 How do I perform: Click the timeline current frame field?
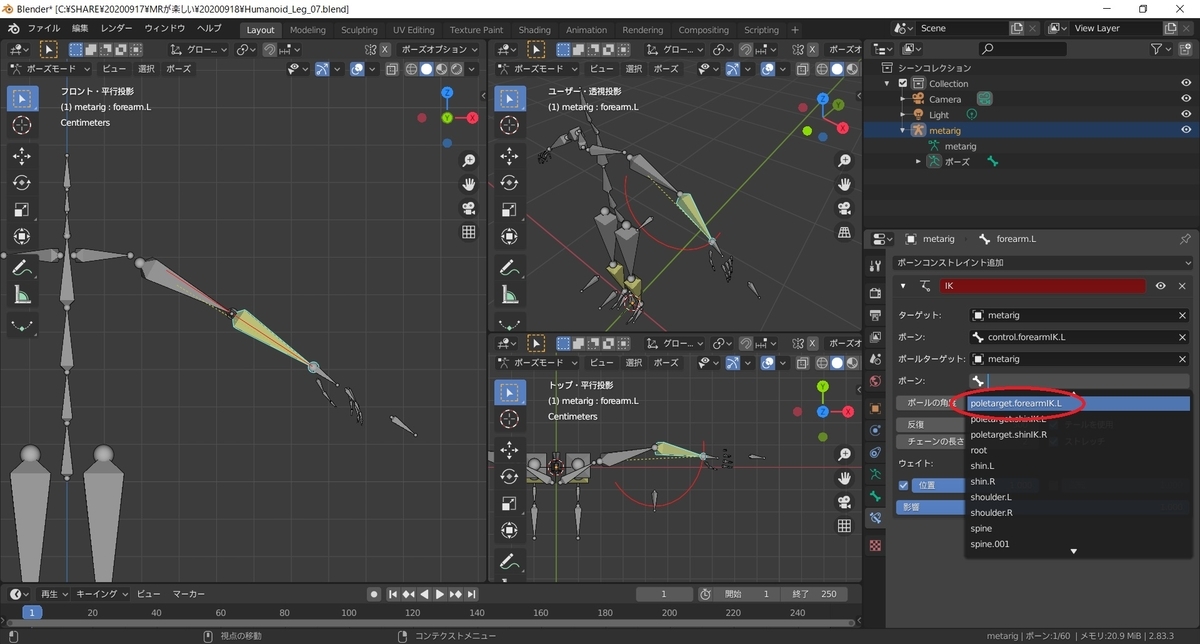pyautogui.click(x=662, y=594)
